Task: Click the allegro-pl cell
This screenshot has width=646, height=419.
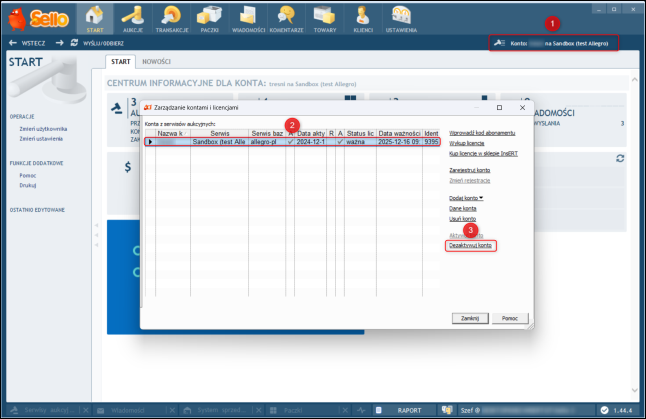Action: [x=267, y=142]
